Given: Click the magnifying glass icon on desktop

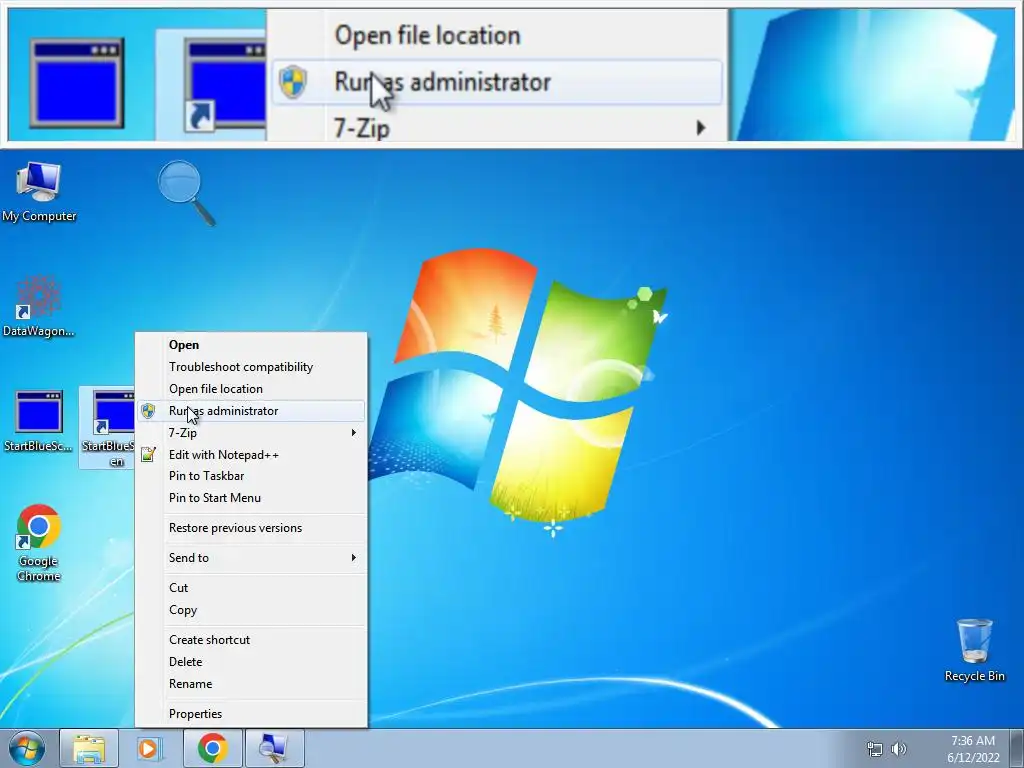Looking at the screenshot, I should coord(186,193).
